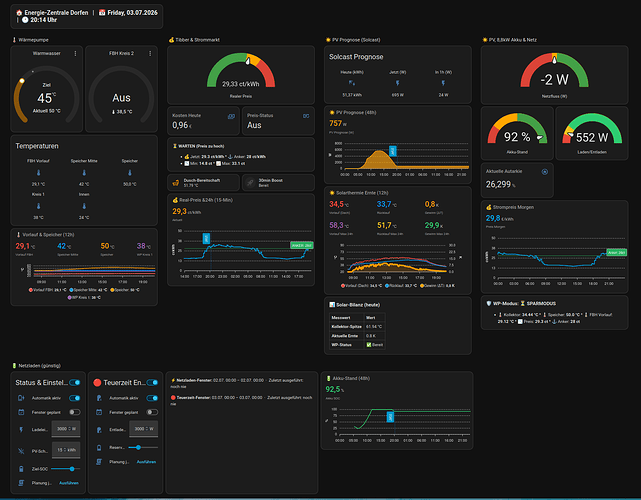Click the Ziel-SOC battery icon

coord(21,469)
